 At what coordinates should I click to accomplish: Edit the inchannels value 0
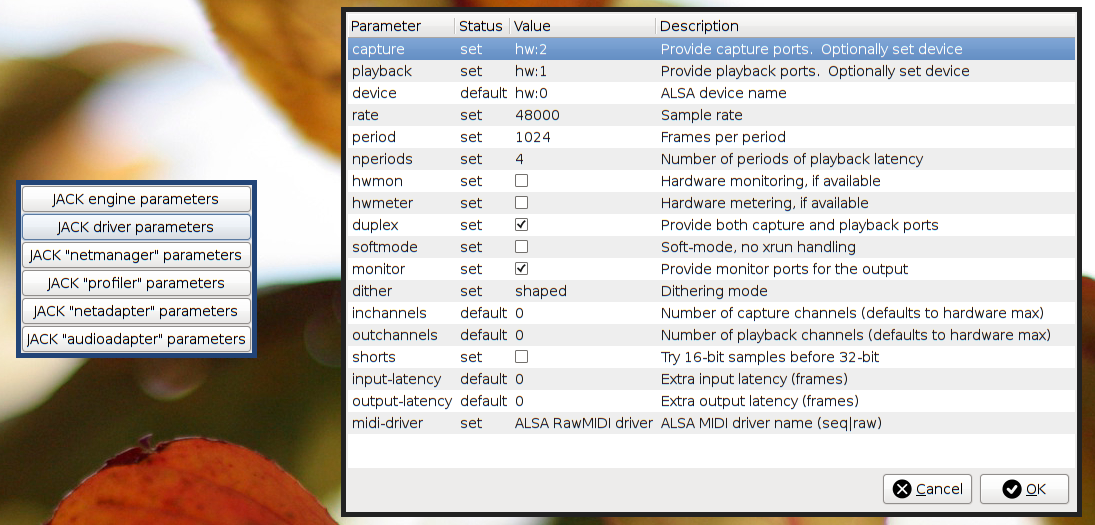point(520,313)
